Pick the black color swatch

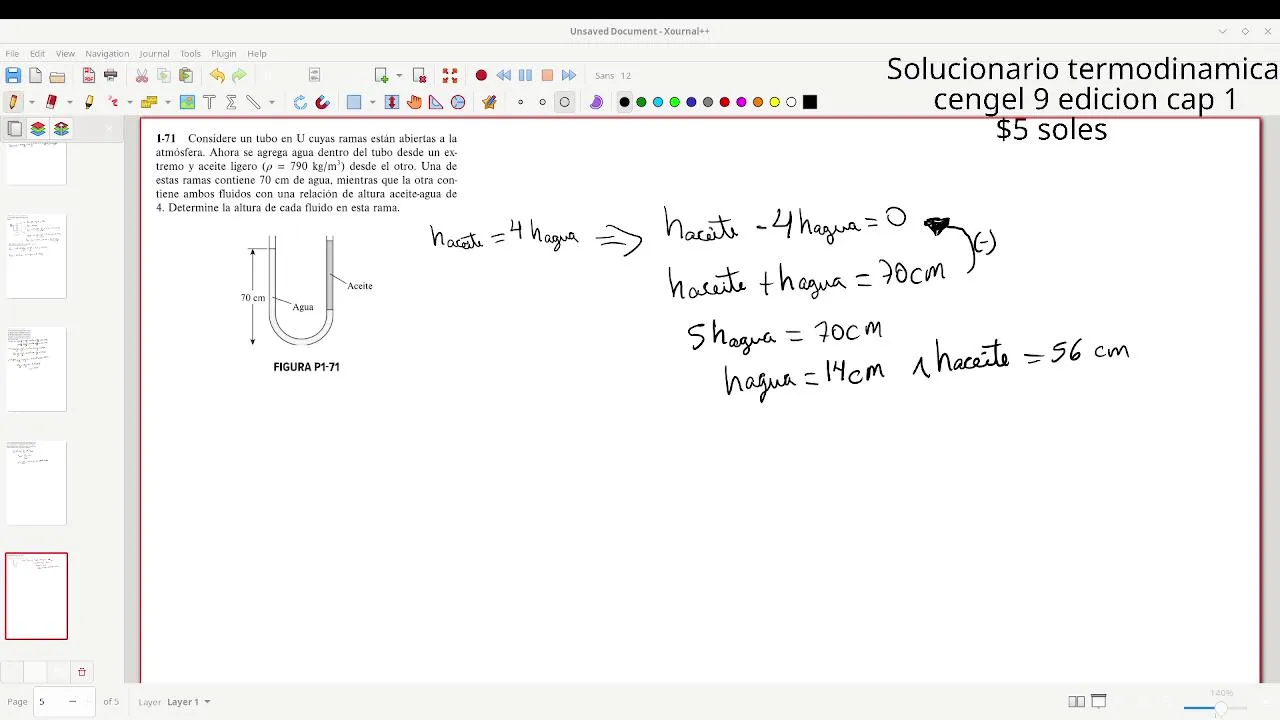pos(625,102)
